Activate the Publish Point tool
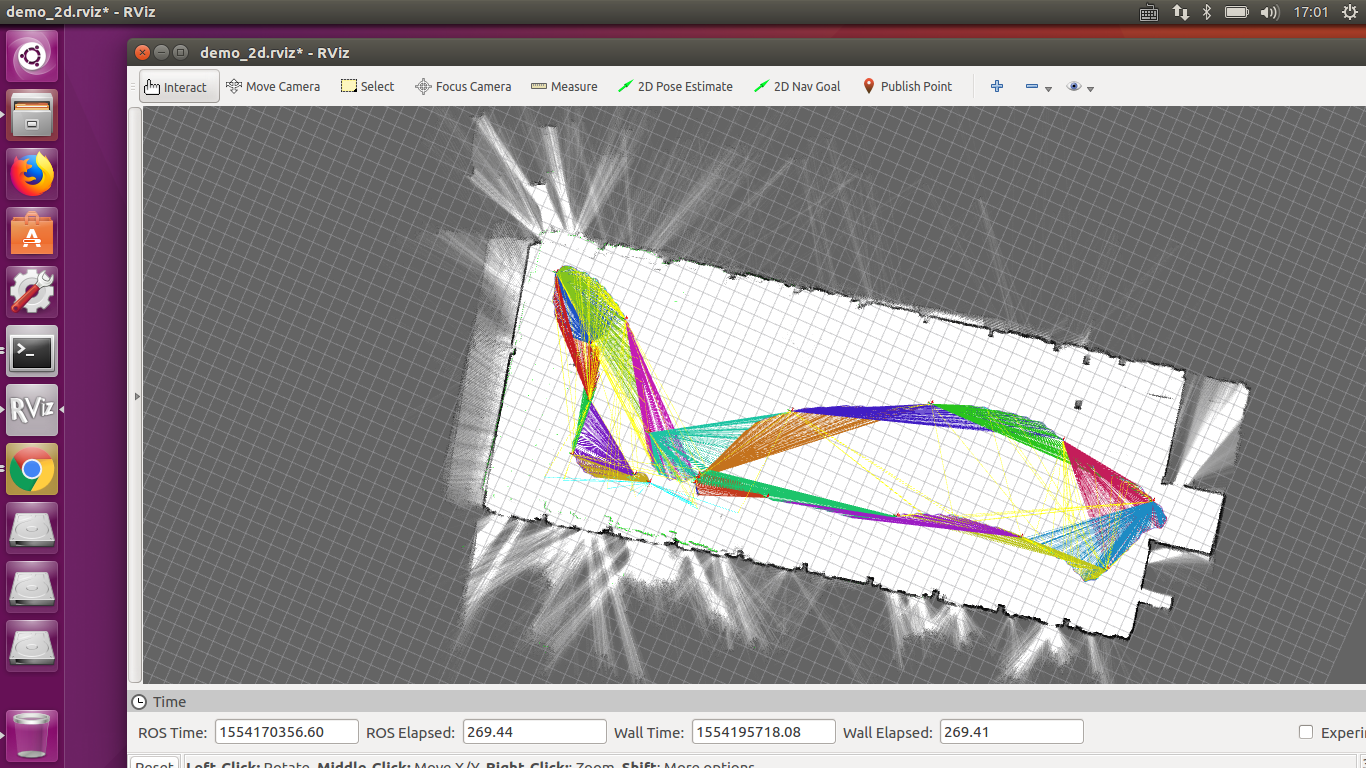 point(907,86)
